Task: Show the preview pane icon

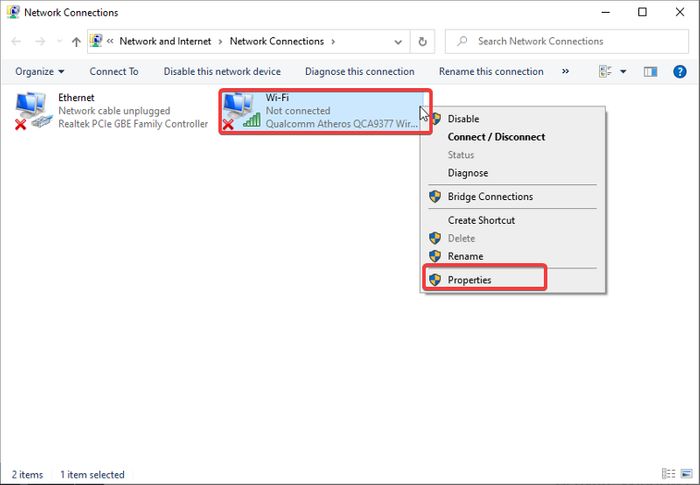Action: [x=651, y=72]
